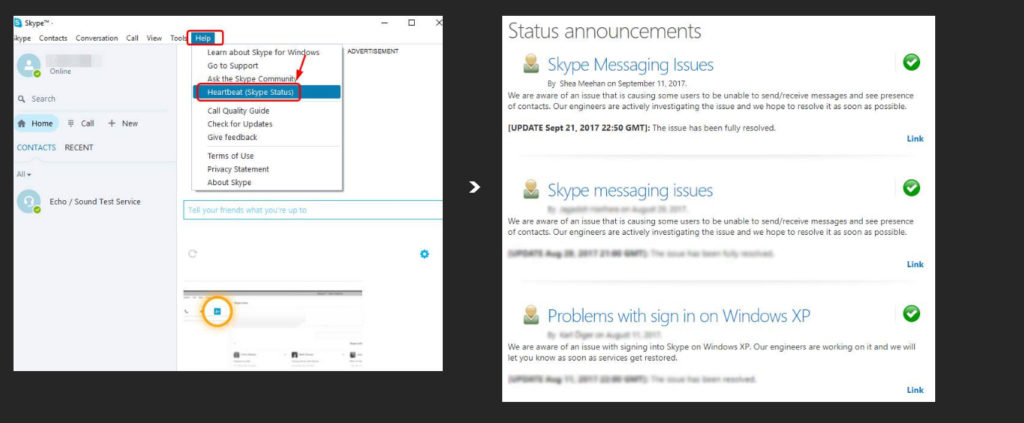Viewport: 1024px width, 423px height.
Task: Click green checkmark for Windows XP issue
Action: (x=911, y=313)
